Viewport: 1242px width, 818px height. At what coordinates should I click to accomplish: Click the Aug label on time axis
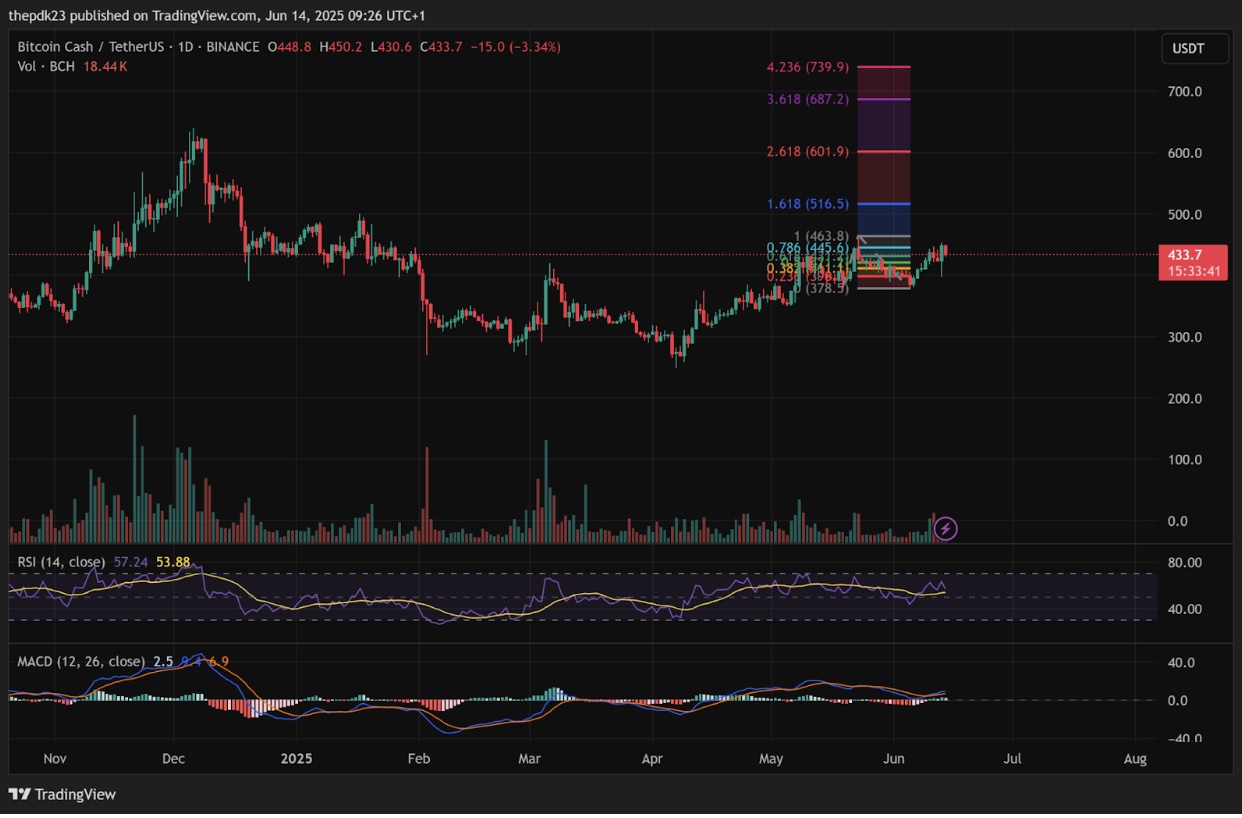tap(1135, 759)
